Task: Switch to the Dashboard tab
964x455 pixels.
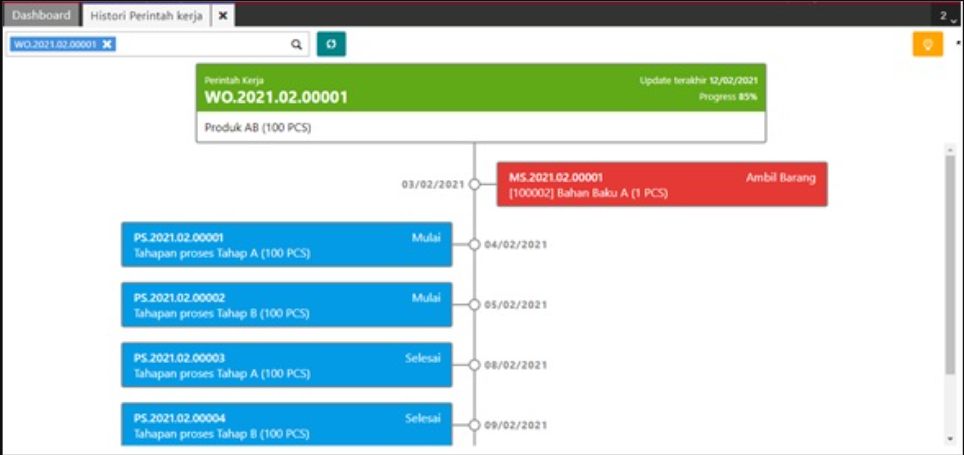Action: coord(41,16)
